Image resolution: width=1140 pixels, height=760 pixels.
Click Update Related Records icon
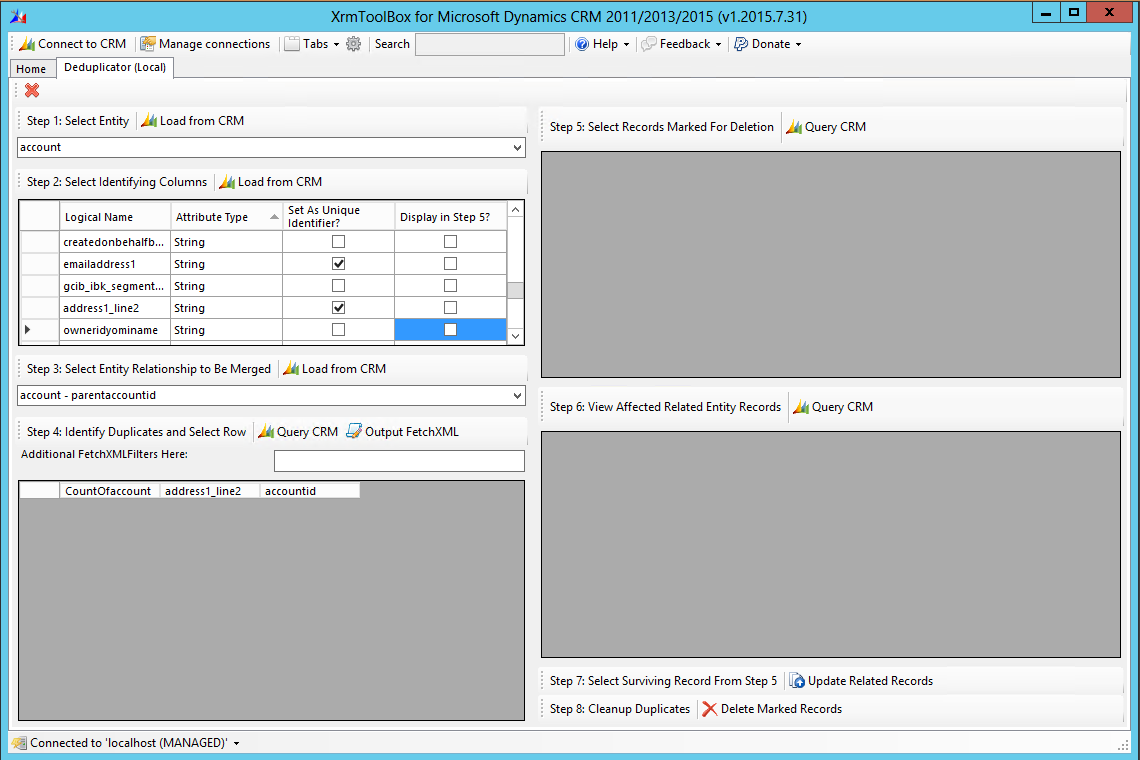coord(798,681)
